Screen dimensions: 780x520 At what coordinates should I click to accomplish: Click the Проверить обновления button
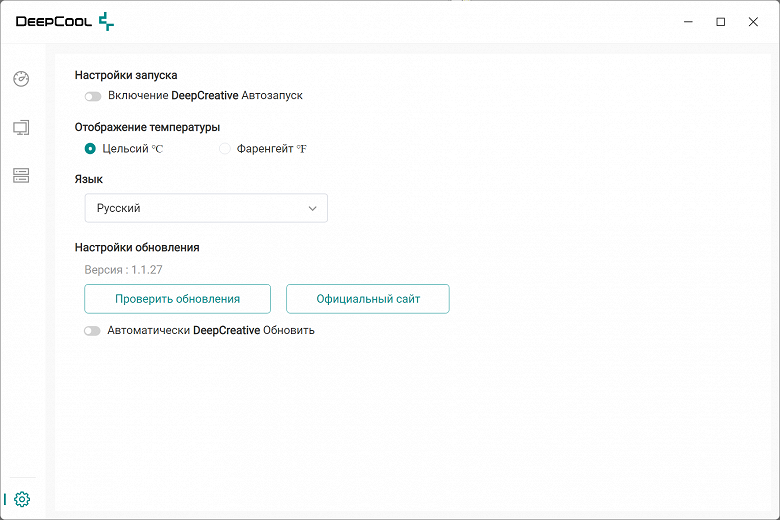pyautogui.click(x=177, y=299)
